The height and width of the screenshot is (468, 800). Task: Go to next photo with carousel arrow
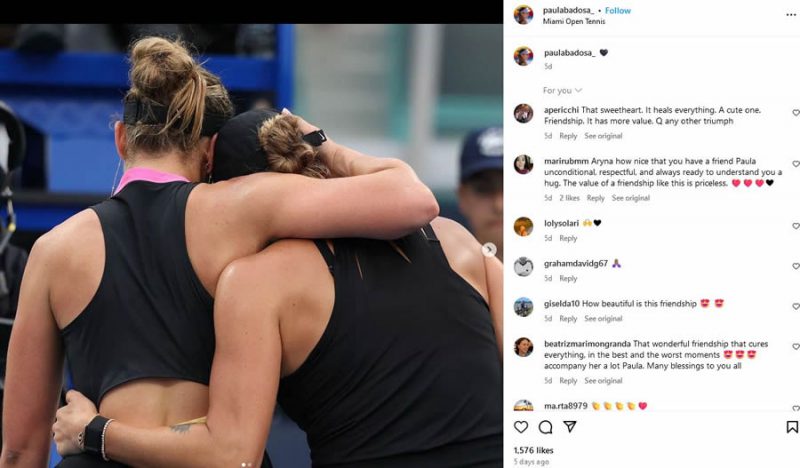tap(489, 250)
